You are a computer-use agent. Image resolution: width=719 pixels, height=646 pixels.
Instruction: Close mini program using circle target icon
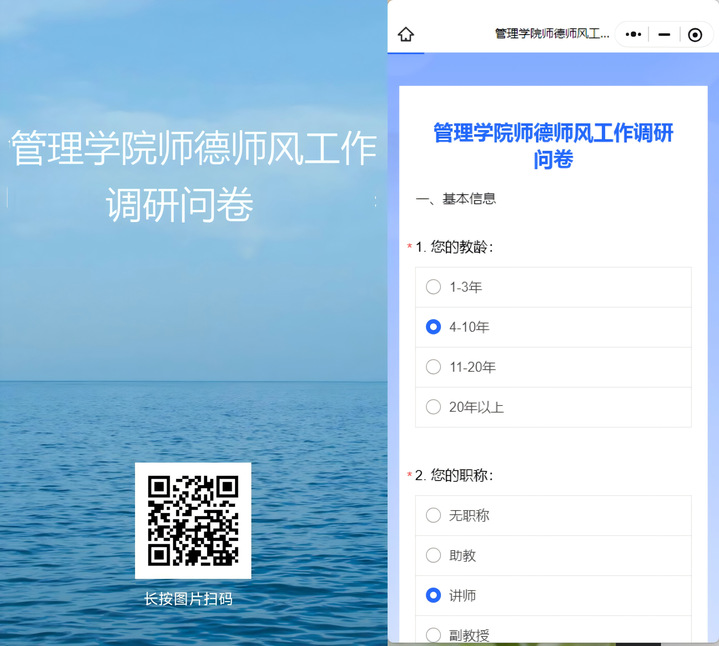tap(695, 35)
